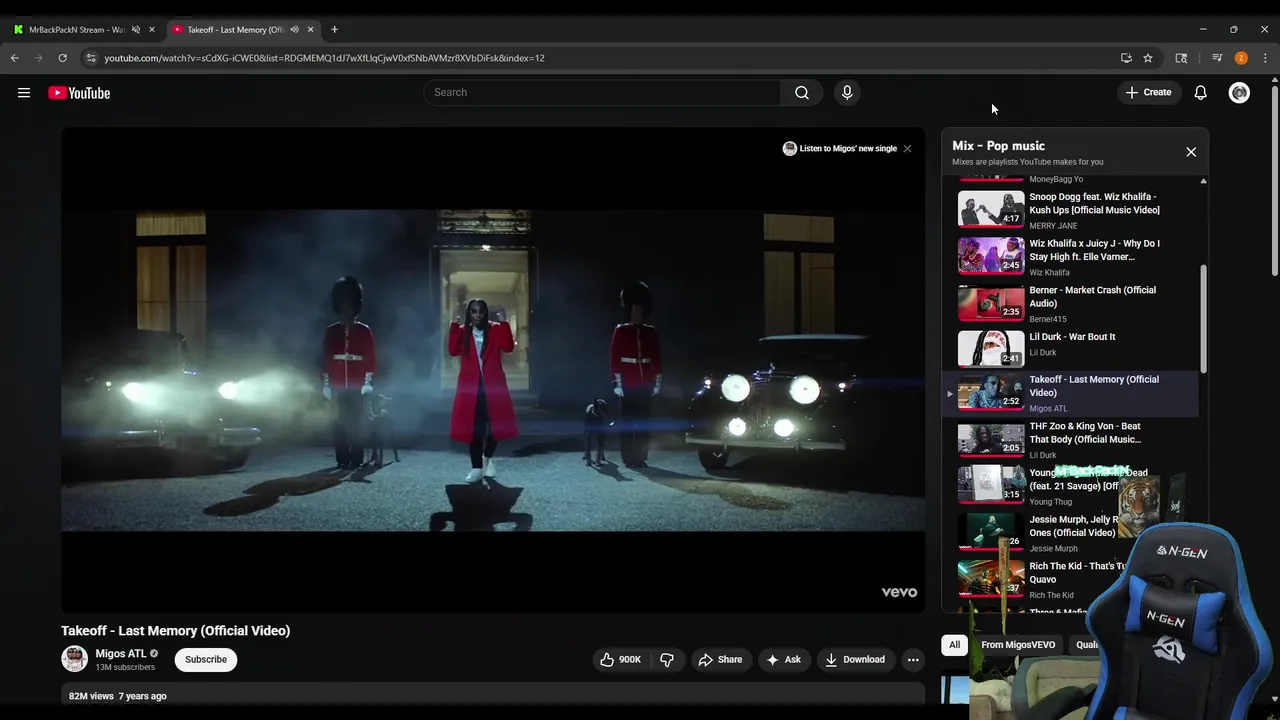Image resolution: width=1280 pixels, height=720 pixels.
Task: Open Chrome three-dot menu
Action: click(x=1265, y=58)
